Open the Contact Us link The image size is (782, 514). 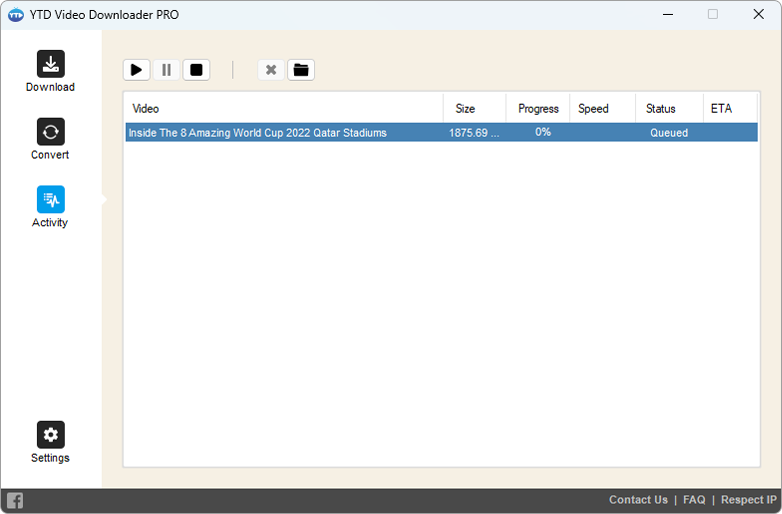click(x=638, y=500)
